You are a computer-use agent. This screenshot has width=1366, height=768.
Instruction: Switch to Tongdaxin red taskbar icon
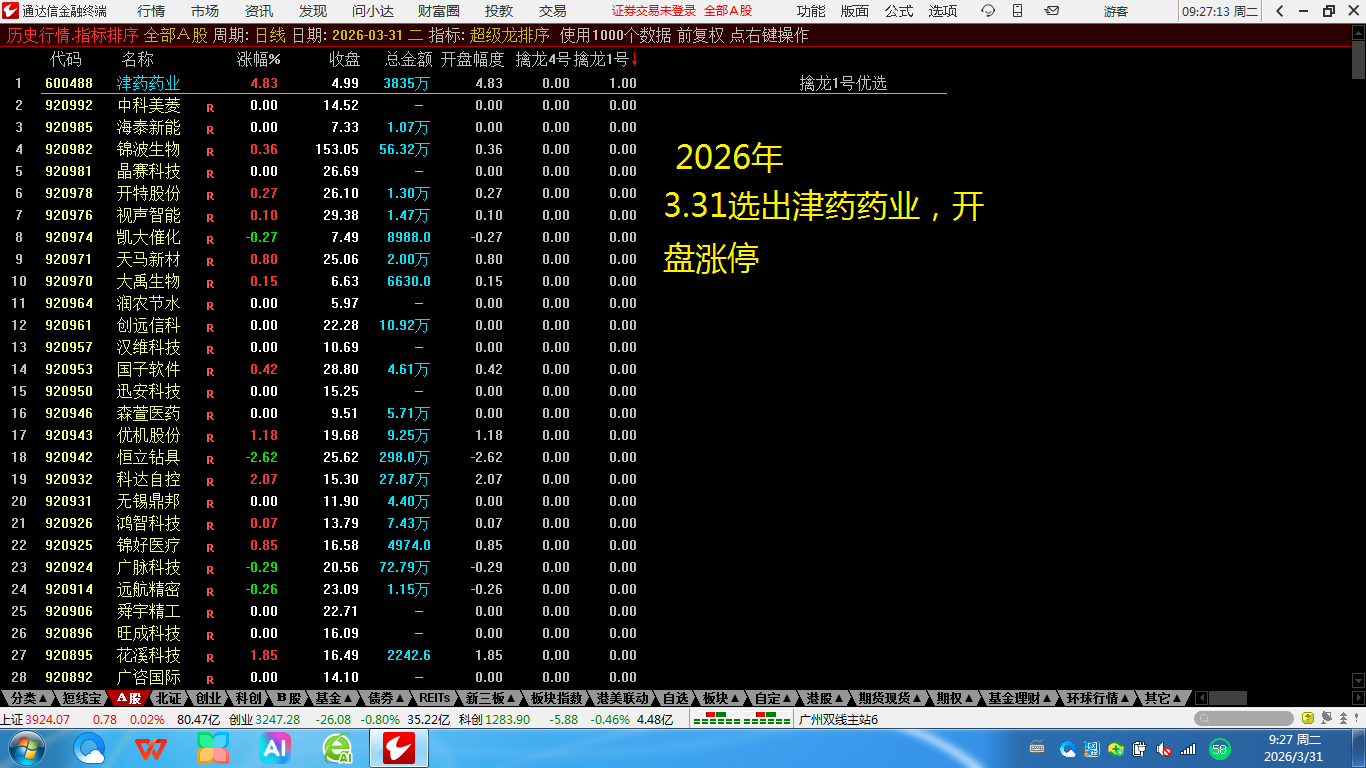coord(399,748)
